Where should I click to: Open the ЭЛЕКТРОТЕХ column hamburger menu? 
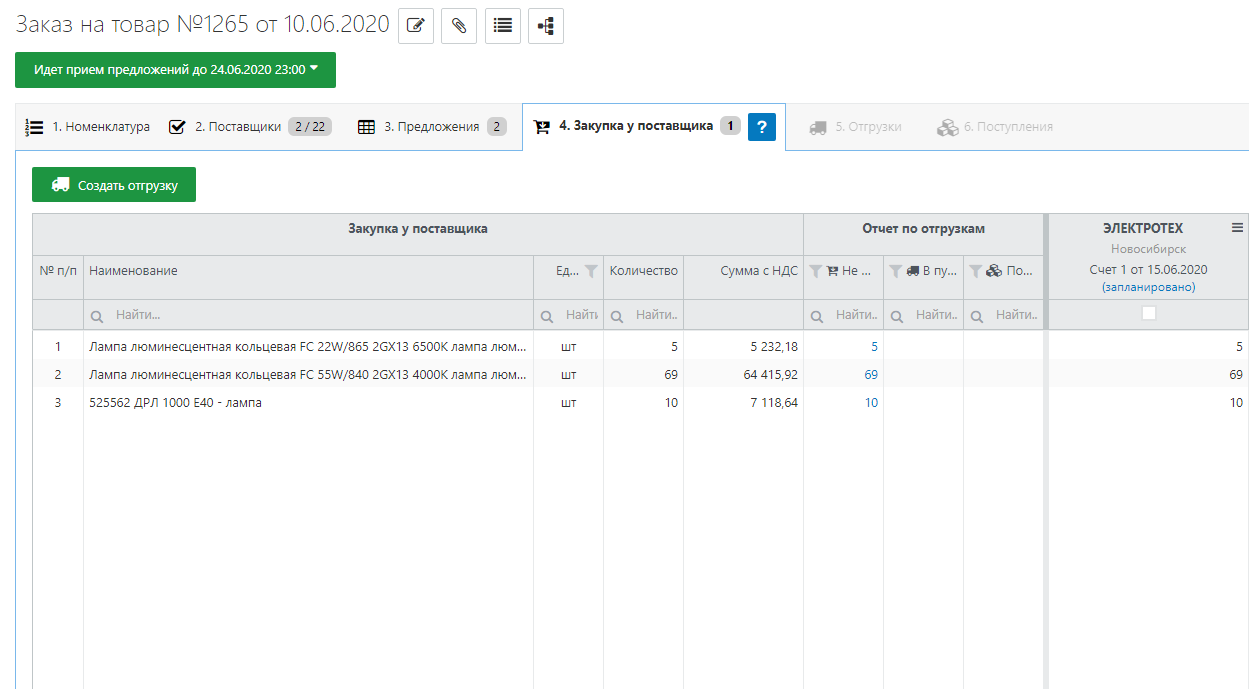[x=1237, y=228]
